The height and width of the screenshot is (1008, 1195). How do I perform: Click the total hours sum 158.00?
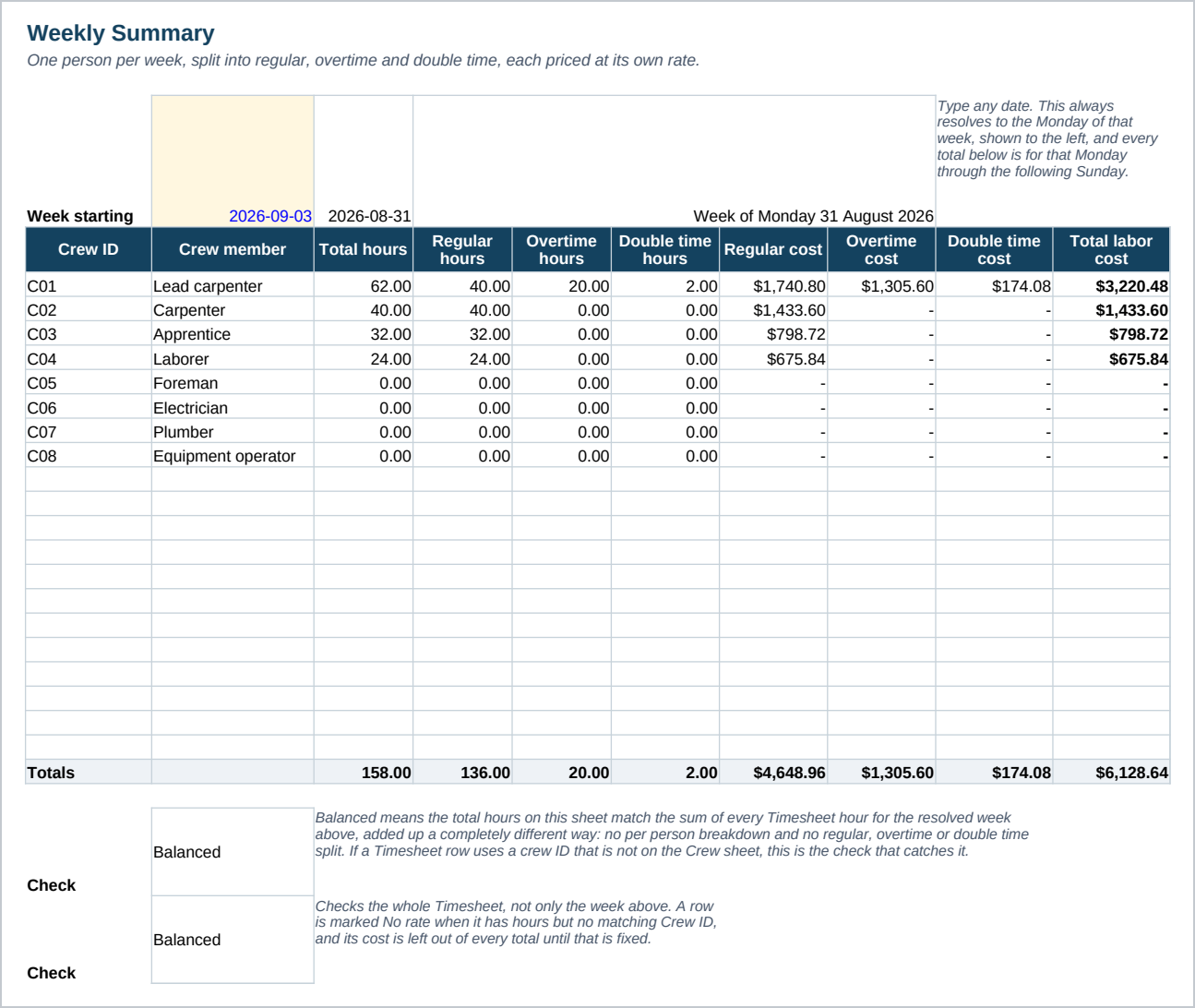click(x=364, y=772)
